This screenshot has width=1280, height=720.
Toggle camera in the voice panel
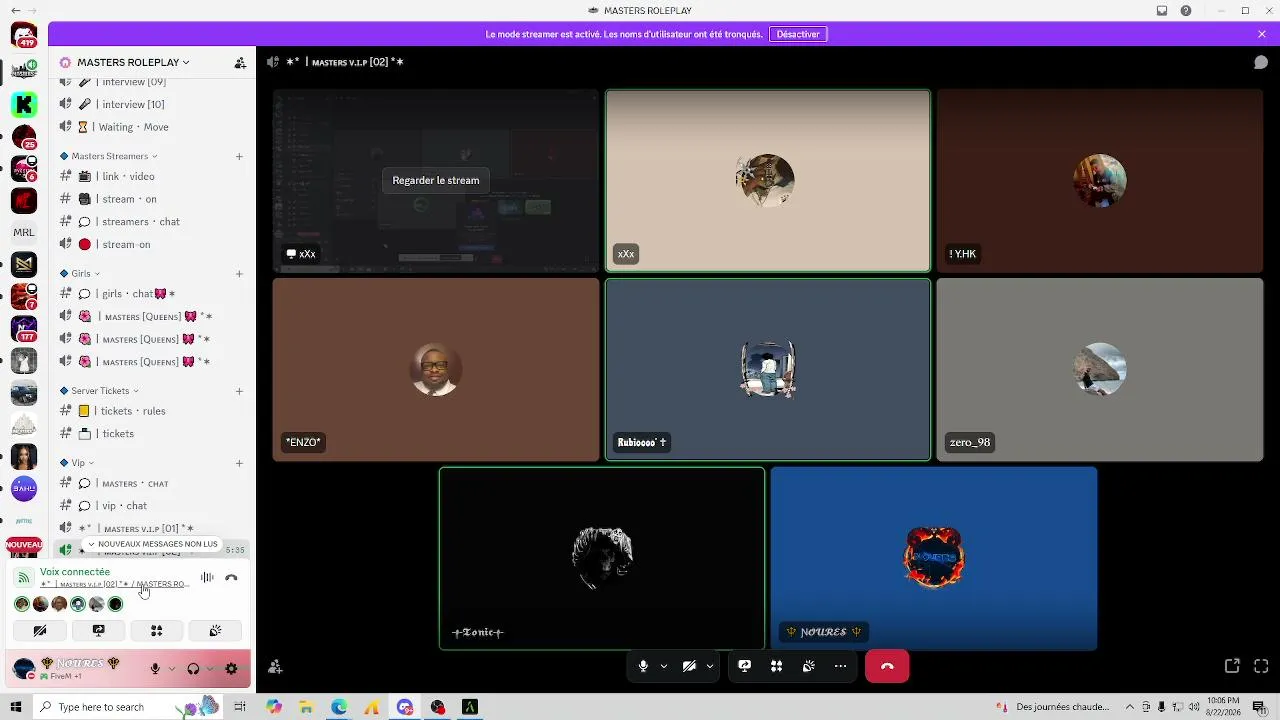(40, 630)
